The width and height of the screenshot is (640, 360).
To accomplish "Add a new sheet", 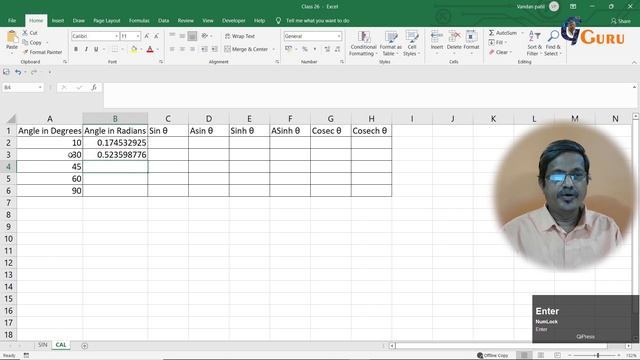I will [x=84, y=346].
